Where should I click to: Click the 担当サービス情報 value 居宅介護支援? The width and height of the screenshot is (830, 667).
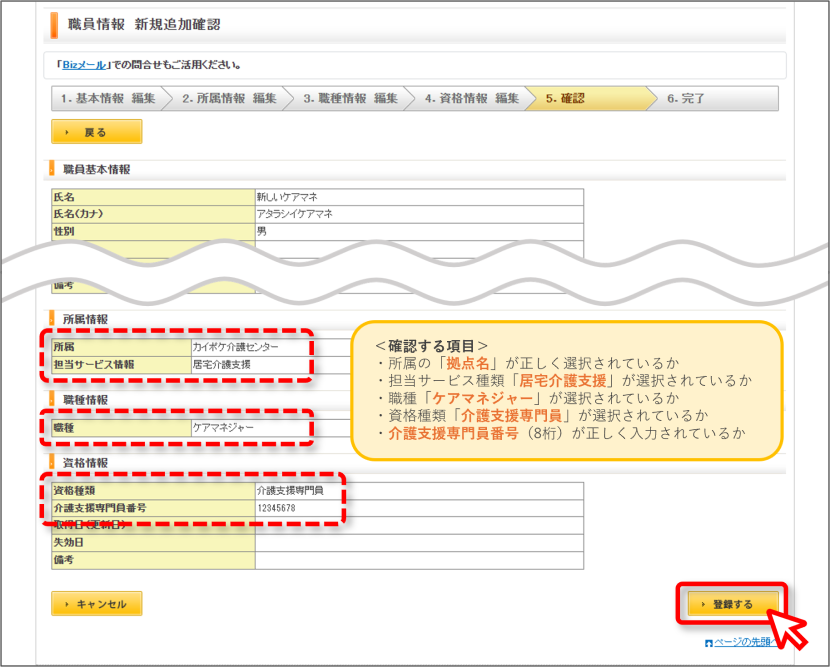[222, 365]
